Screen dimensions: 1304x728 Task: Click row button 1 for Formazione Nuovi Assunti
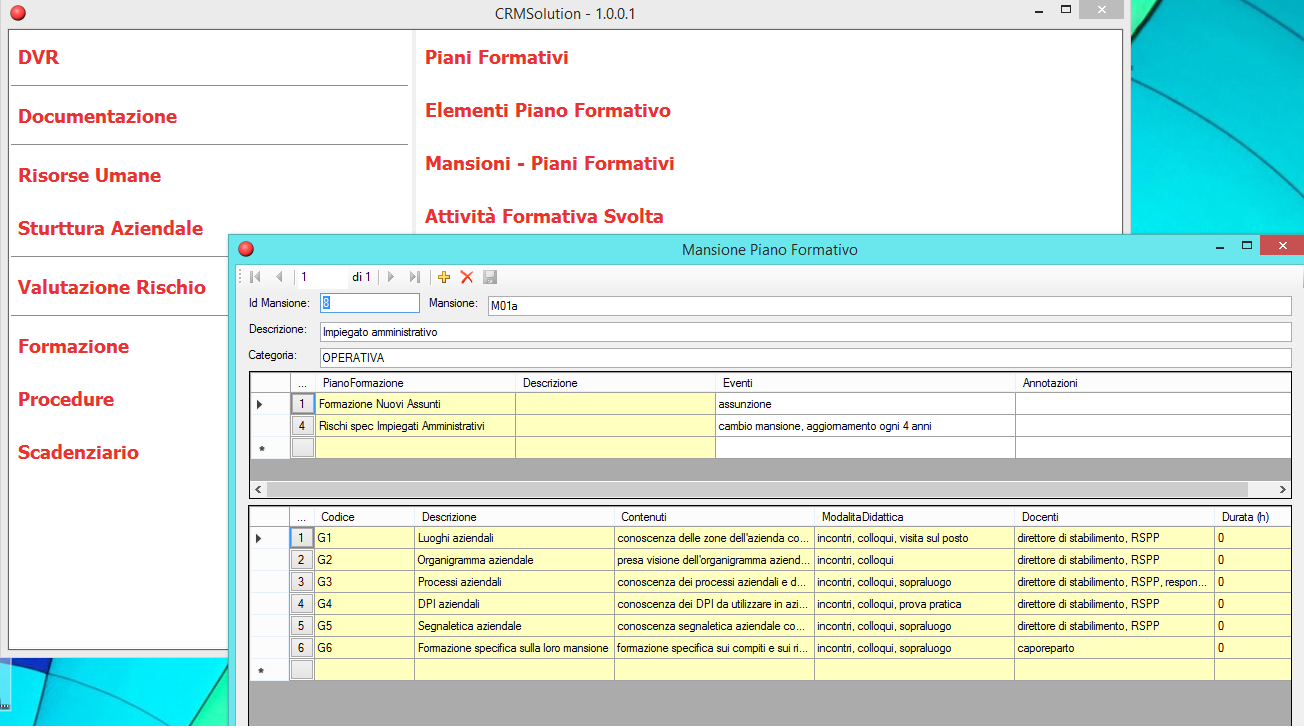(302, 404)
